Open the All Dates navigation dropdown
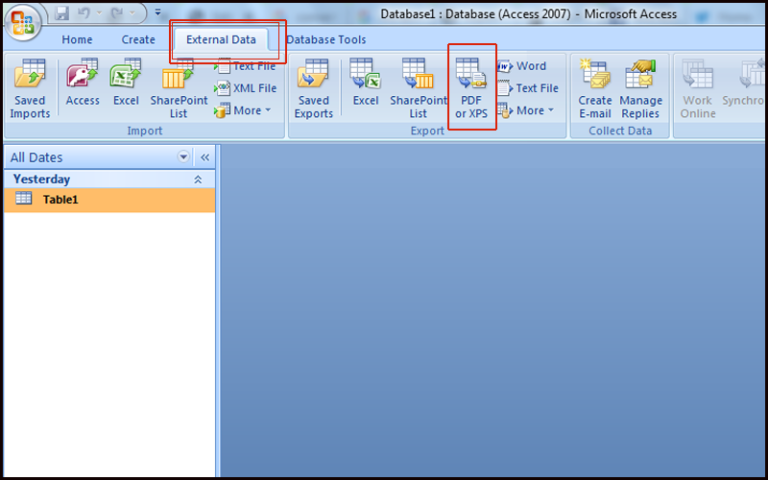 pyautogui.click(x=183, y=157)
